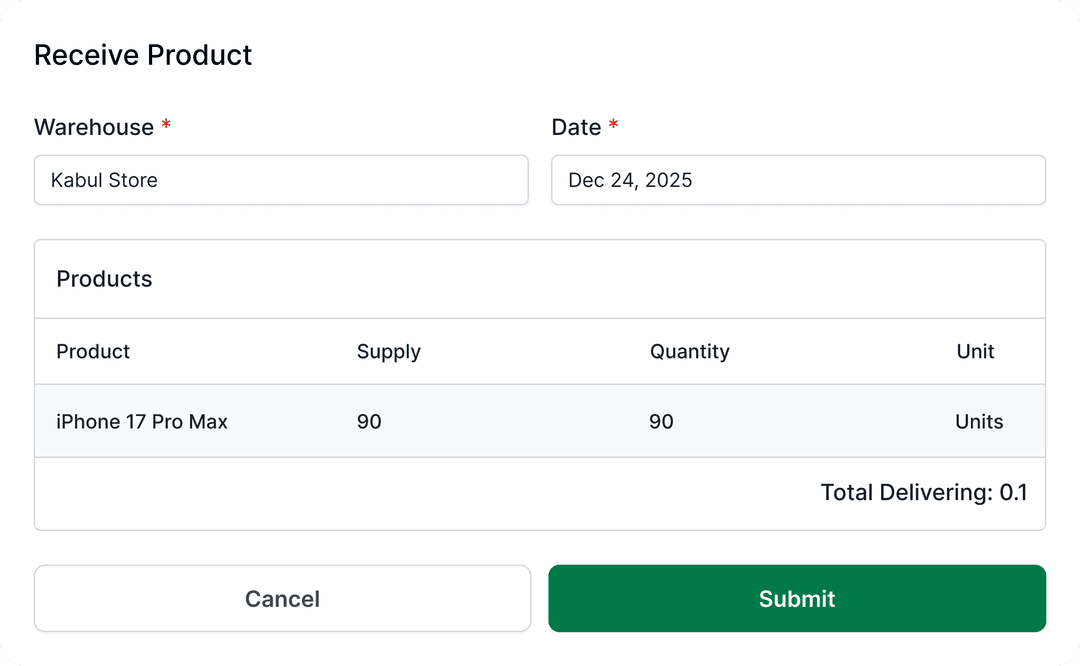1080x666 pixels.
Task: Open the Units cell in the product row
Action: (978, 422)
